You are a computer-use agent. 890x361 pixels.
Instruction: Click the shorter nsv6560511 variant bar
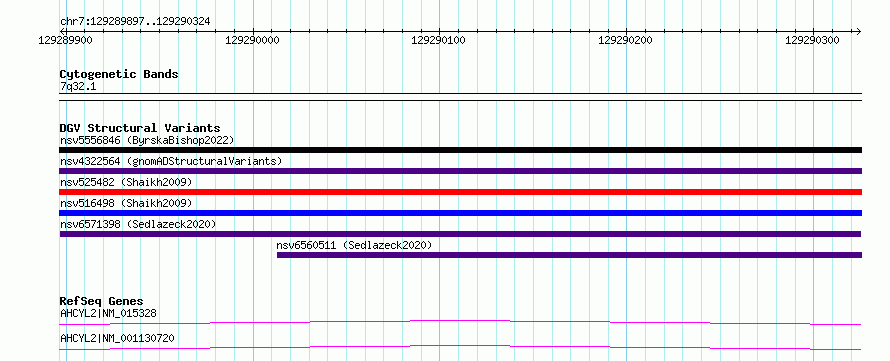click(569, 255)
